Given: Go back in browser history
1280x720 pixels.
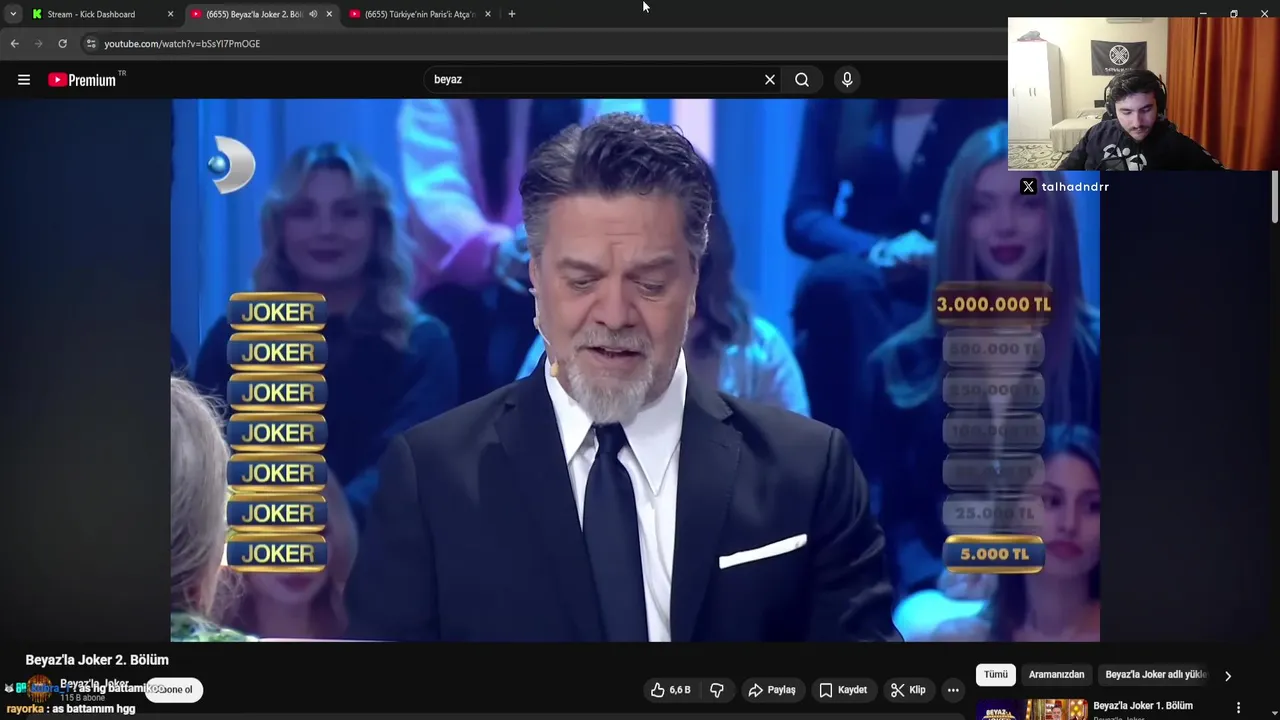Looking at the screenshot, I should 14,44.
